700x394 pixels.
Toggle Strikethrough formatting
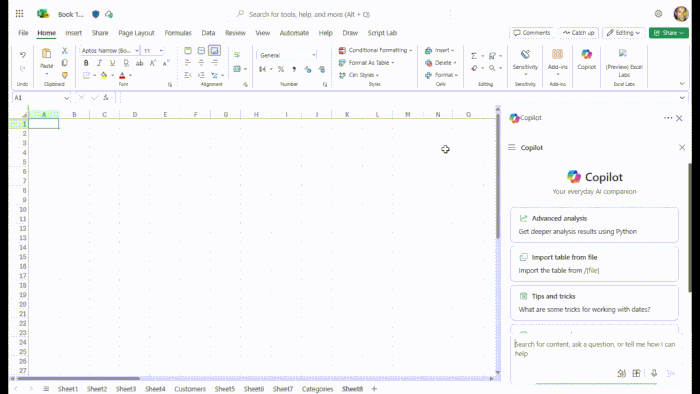pos(140,63)
